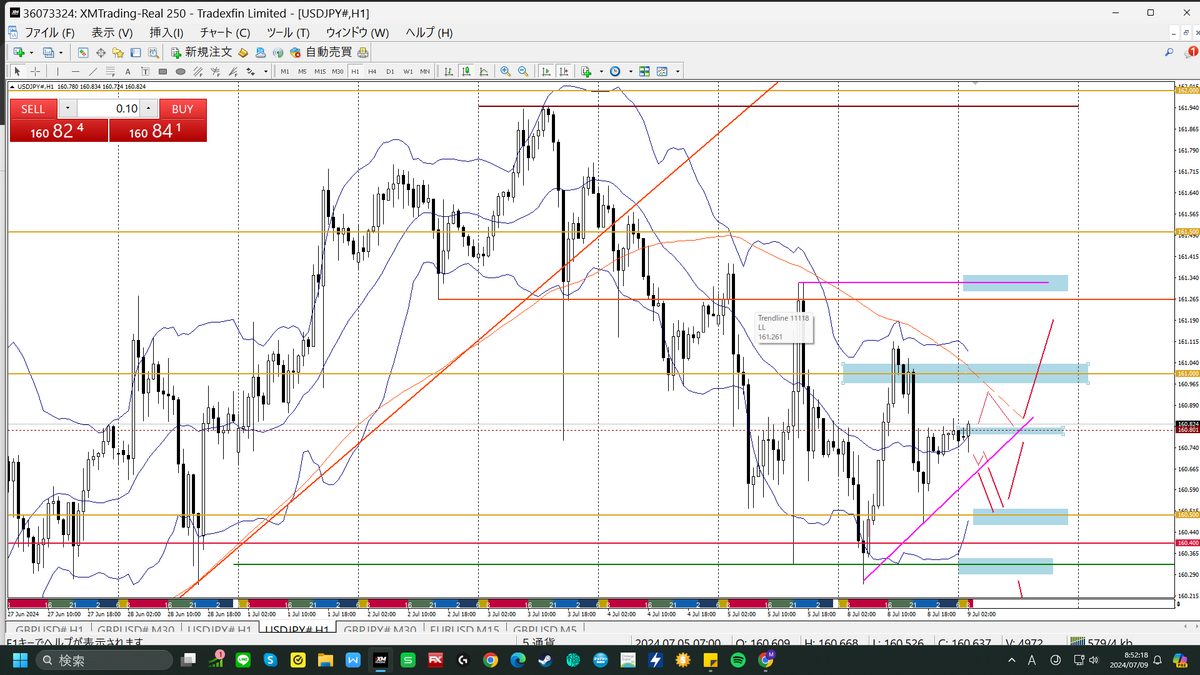The height and width of the screenshot is (675, 1200).
Task: Open the チャート (C) menu
Action: (x=225, y=32)
